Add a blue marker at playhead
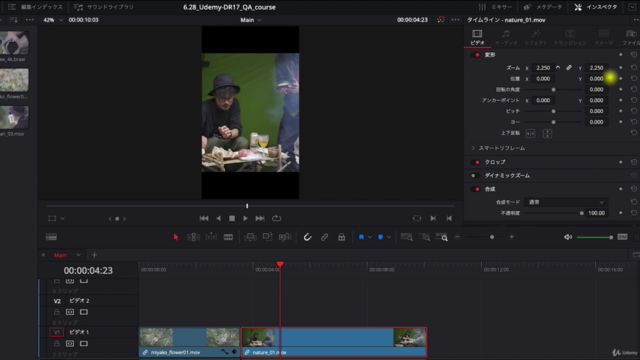The image size is (640, 360). (380, 237)
